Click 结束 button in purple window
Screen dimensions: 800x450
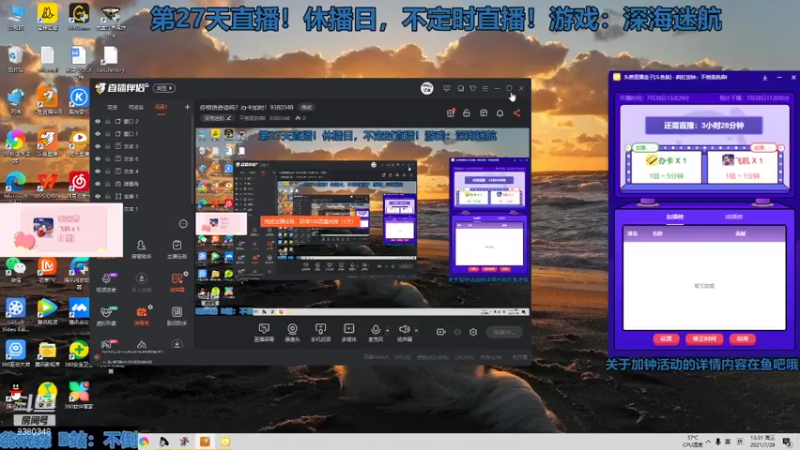[x=742, y=339]
